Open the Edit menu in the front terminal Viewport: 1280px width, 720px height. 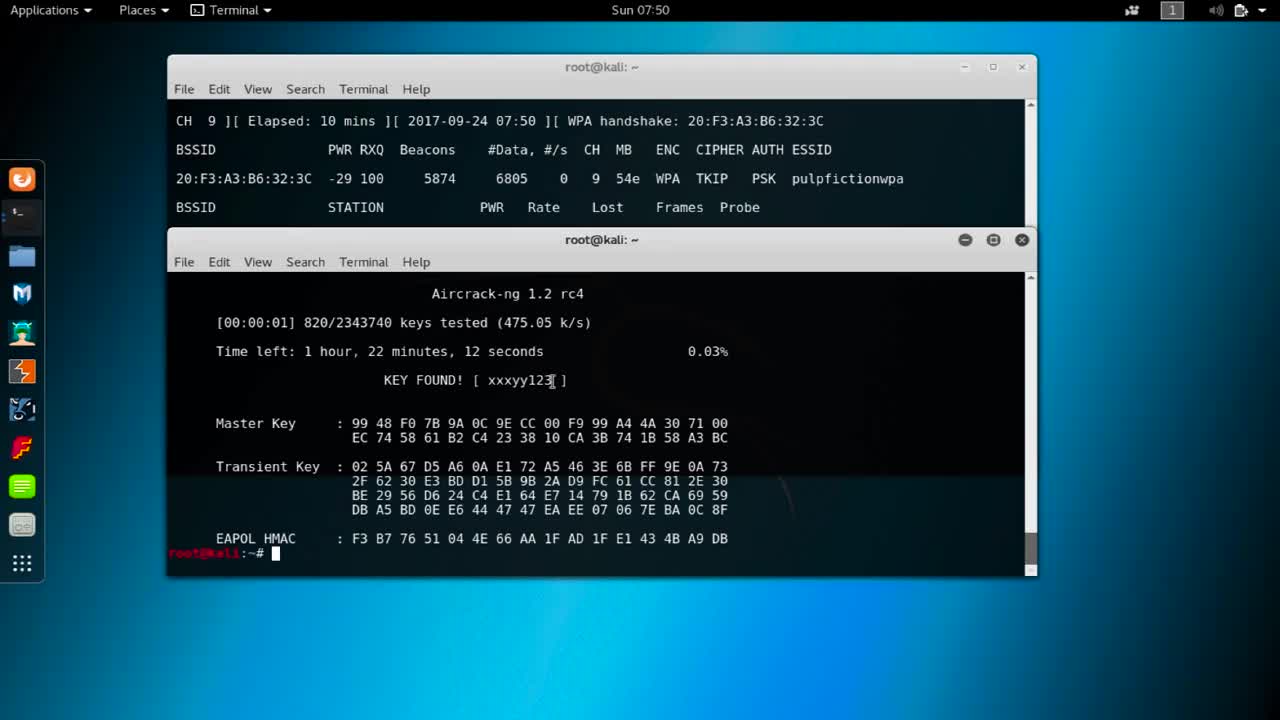click(219, 262)
